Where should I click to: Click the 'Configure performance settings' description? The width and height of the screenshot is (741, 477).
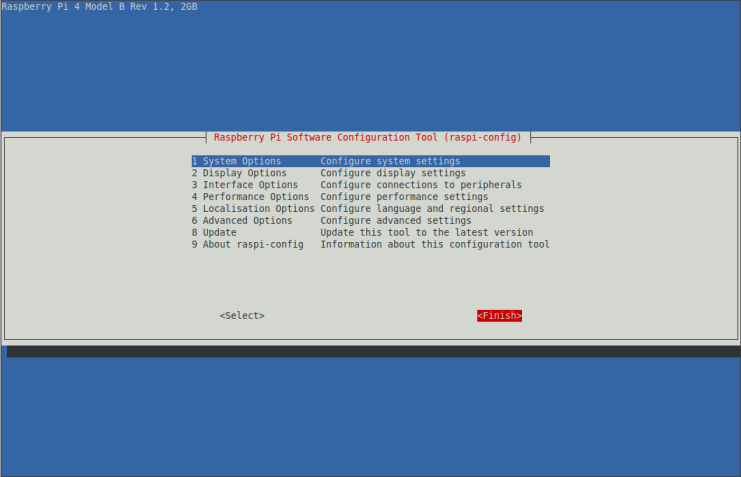404,197
